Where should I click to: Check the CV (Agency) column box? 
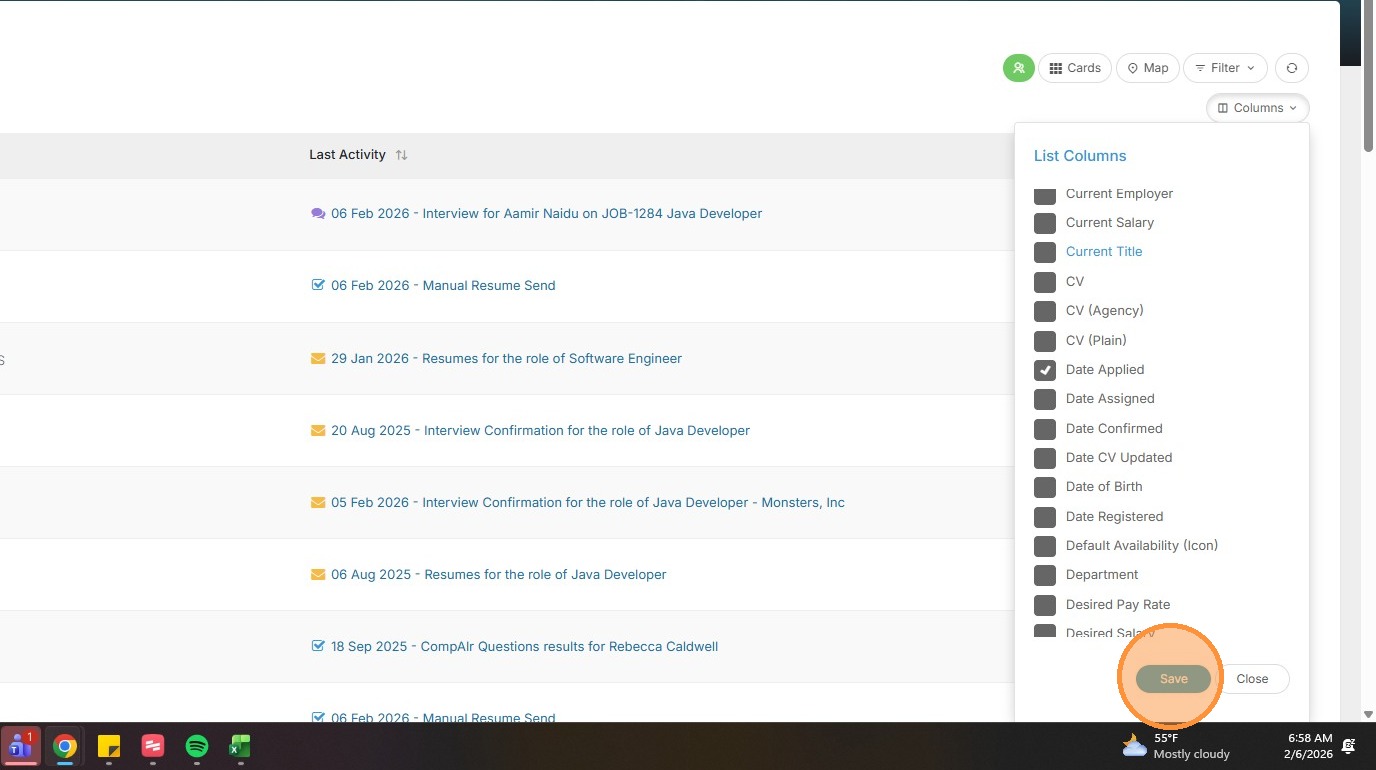(1045, 311)
